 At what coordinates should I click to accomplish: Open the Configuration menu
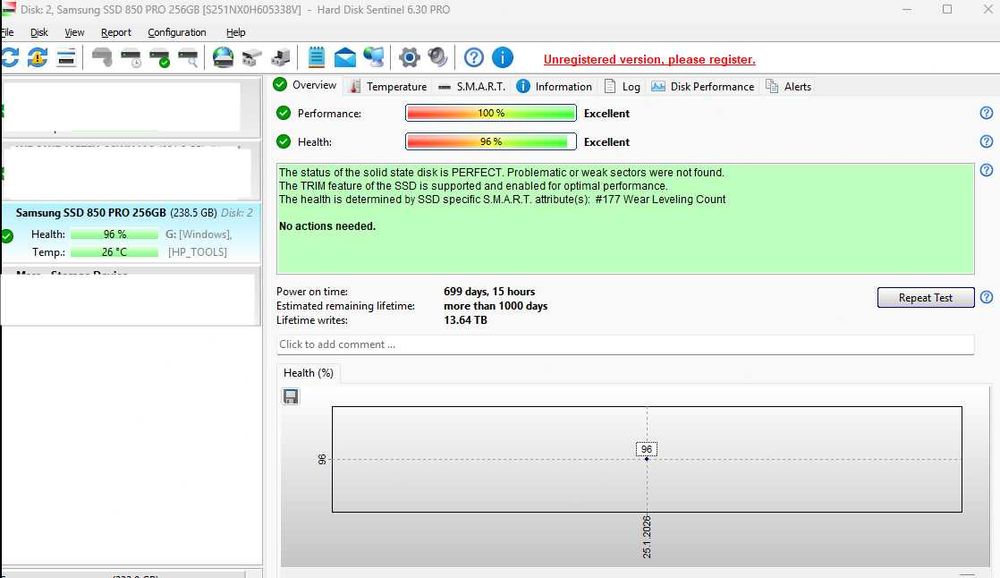(x=177, y=32)
